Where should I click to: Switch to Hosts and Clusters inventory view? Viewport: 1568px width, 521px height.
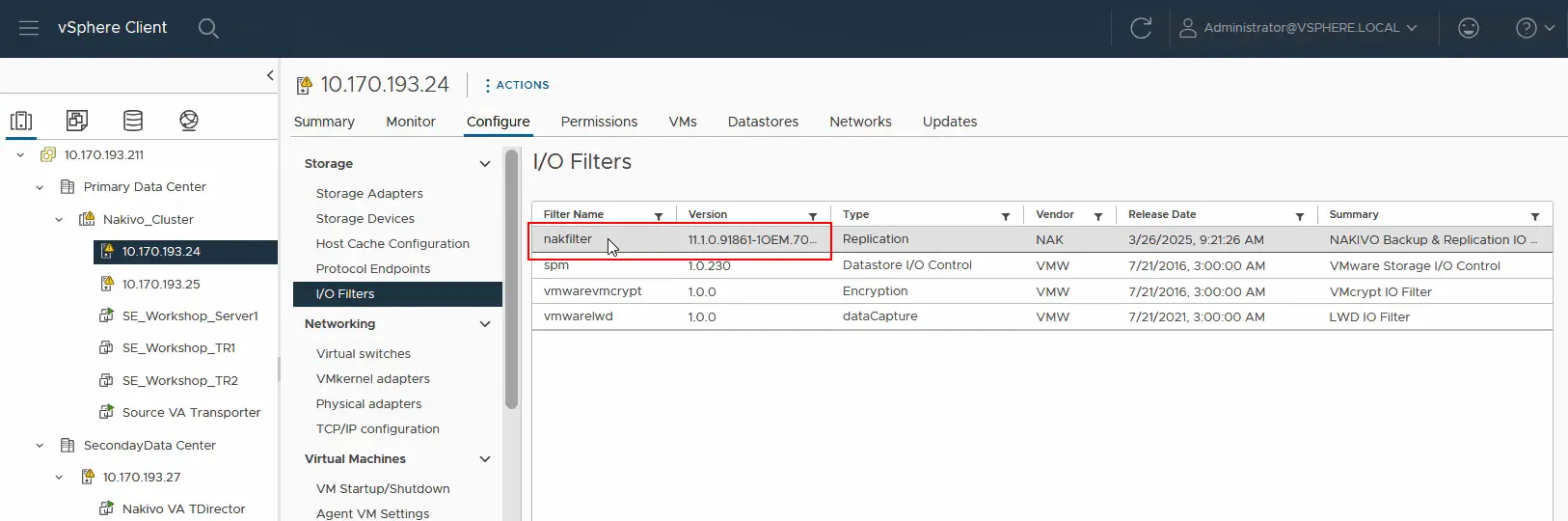21,121
